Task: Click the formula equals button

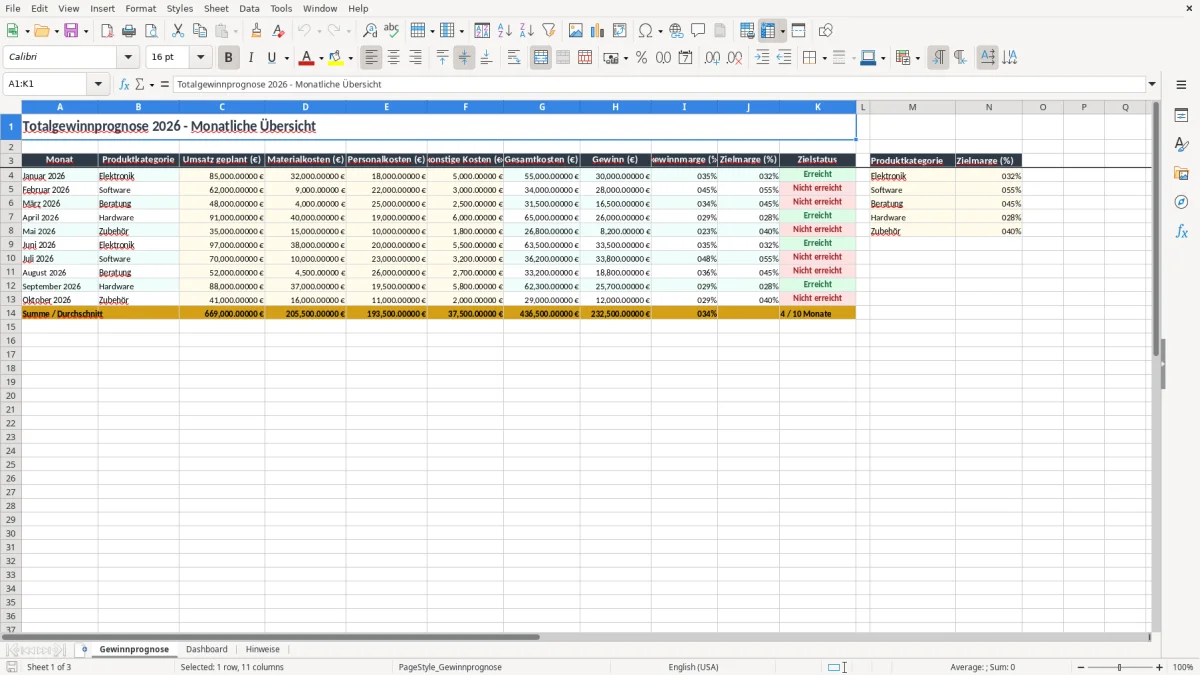Action: click(x=164, y=84)
